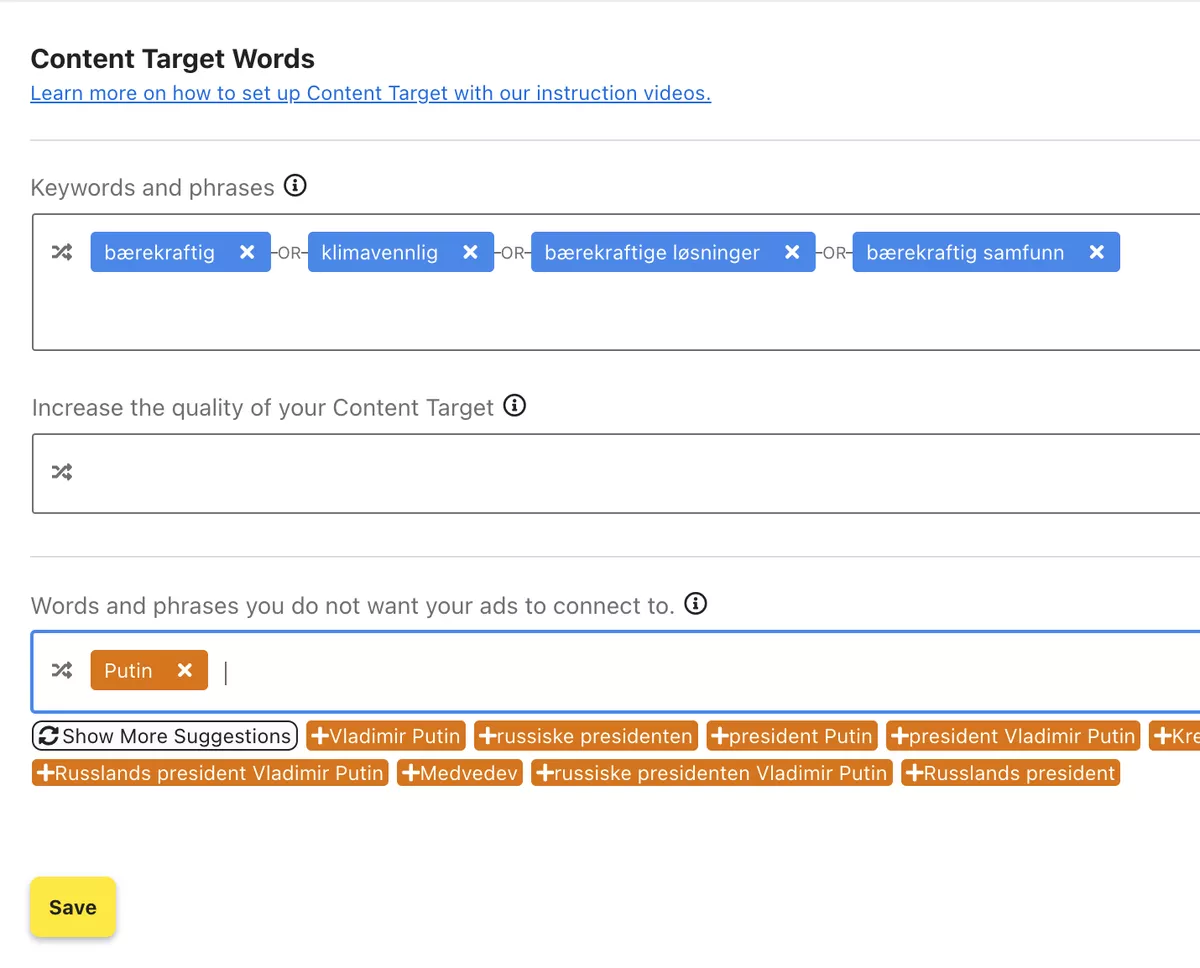
Task: Remove the Putin exclusion tag
Action: (x=185, y=670)
